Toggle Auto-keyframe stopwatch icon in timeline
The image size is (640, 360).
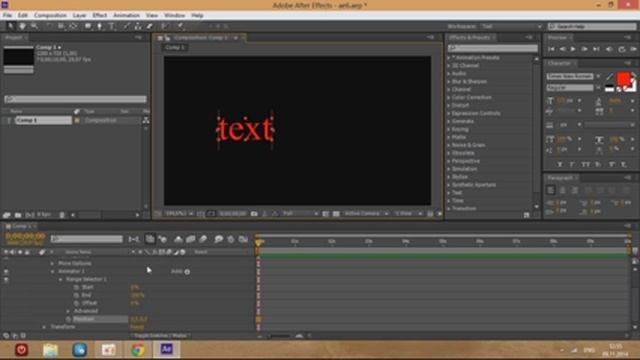coord(231,239)
